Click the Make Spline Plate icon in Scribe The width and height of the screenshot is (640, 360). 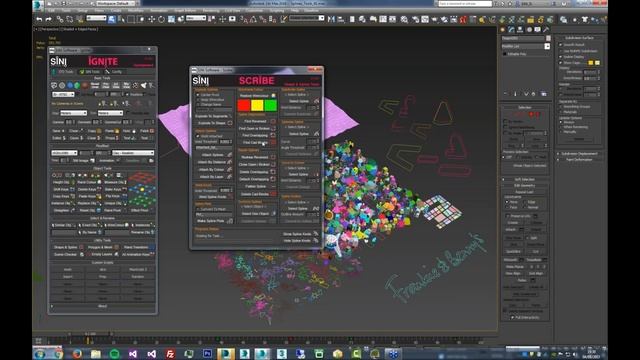click(x=230, y=221)
